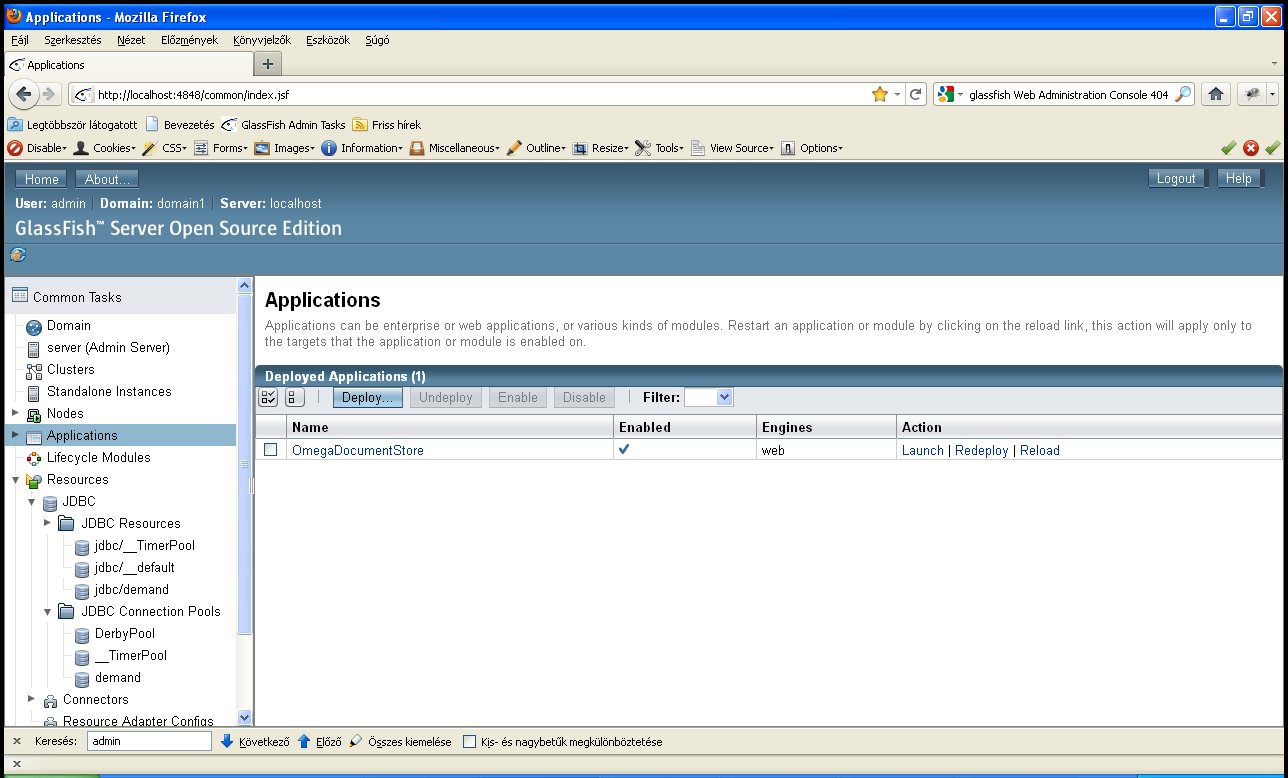This screenshot has width=1288, height=778.
Task: Open the Eszközök menu
Action: click(327, 40)
